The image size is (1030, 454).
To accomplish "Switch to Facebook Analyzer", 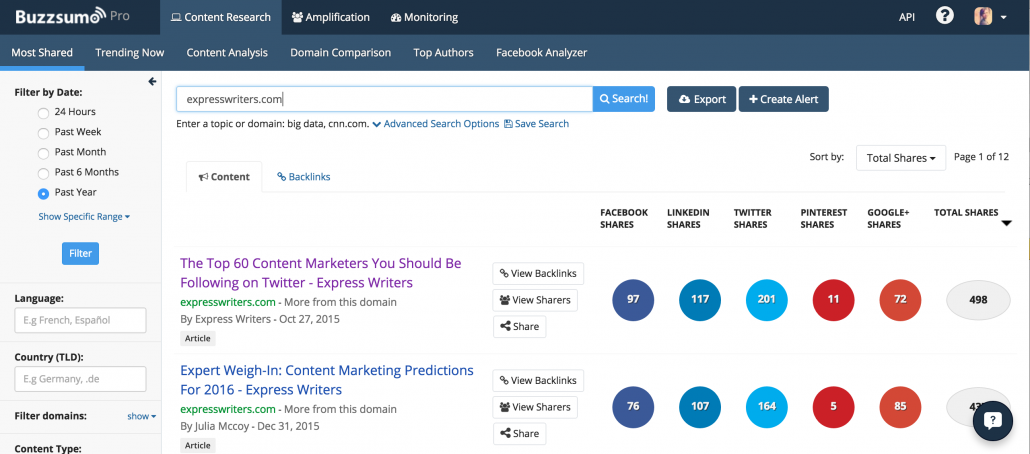I will pyautogui.click(x=541, y=53).
